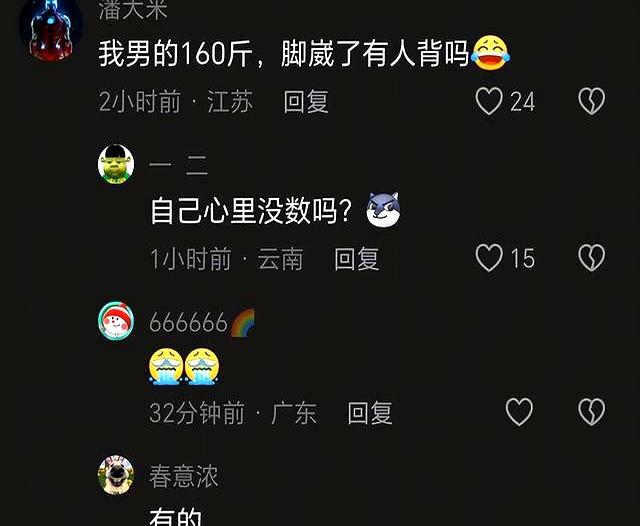Like the 160斤 comment with 24 likes
This screenshot has width=640, height=526.
(x=489, y=101)
